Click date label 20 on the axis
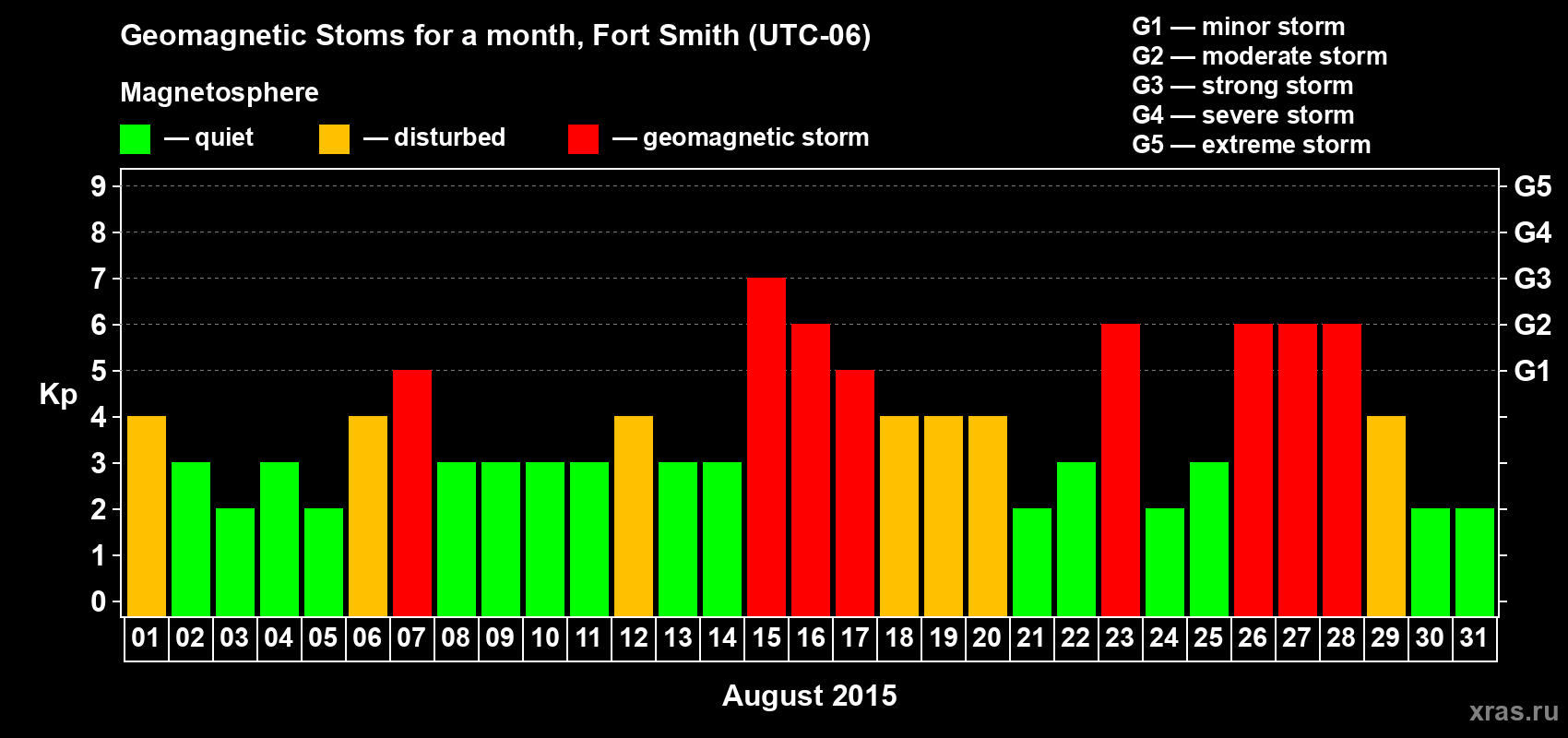 coord(987,638)
